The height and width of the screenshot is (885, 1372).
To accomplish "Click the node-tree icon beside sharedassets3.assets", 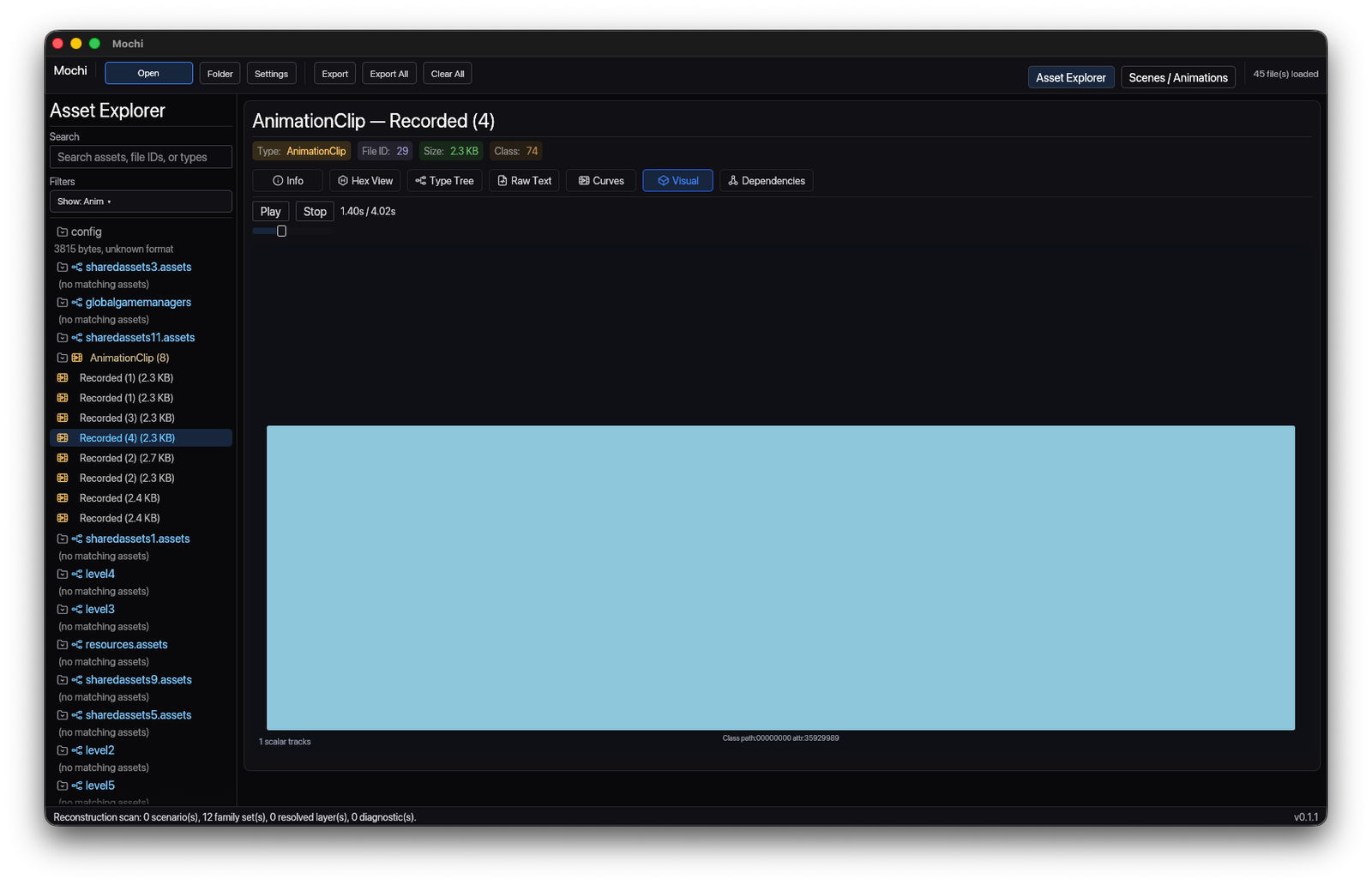I will (x=77, y=267).
